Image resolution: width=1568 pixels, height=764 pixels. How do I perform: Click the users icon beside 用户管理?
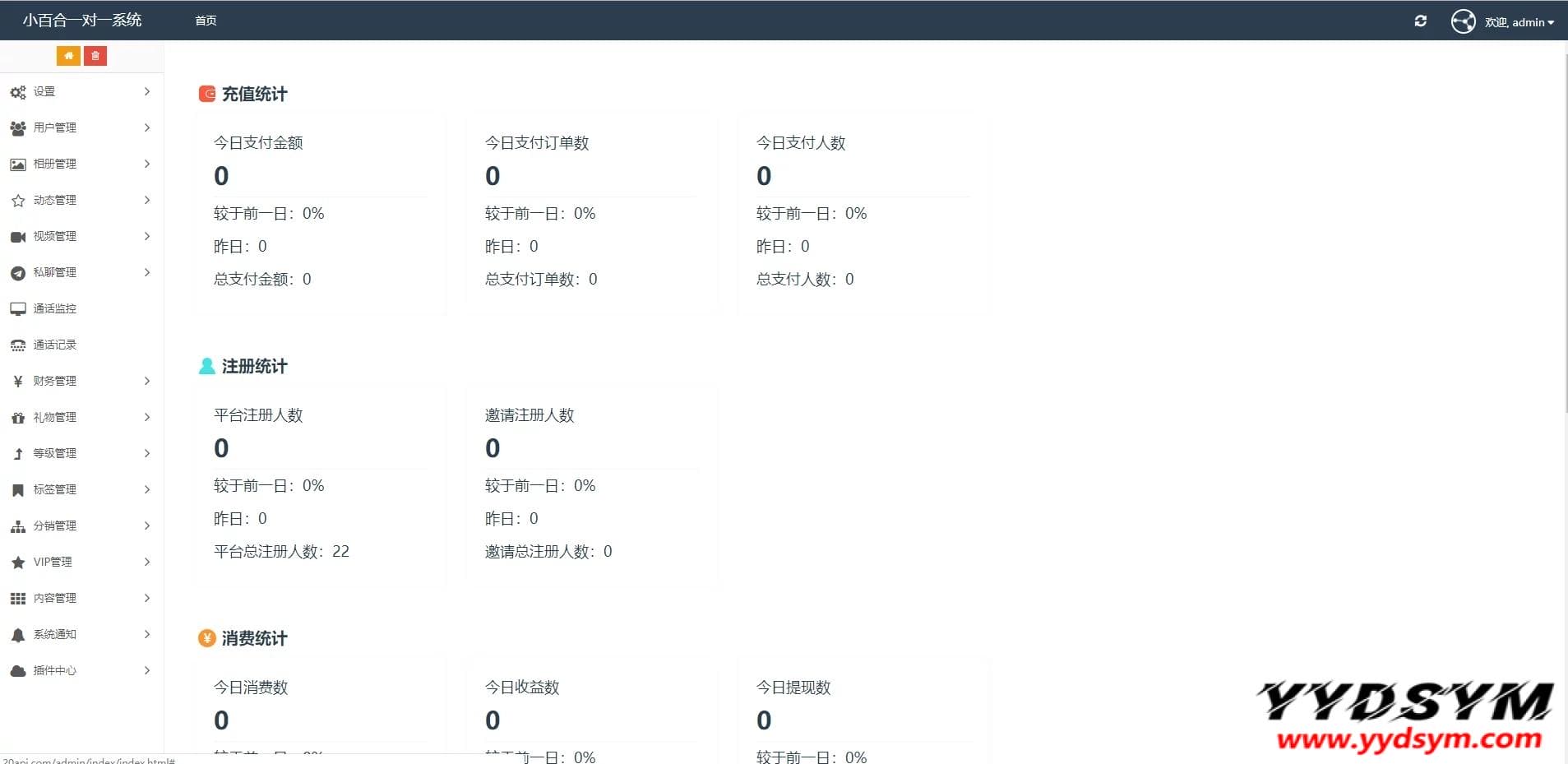pyautogui.click(x=18, y=128)
